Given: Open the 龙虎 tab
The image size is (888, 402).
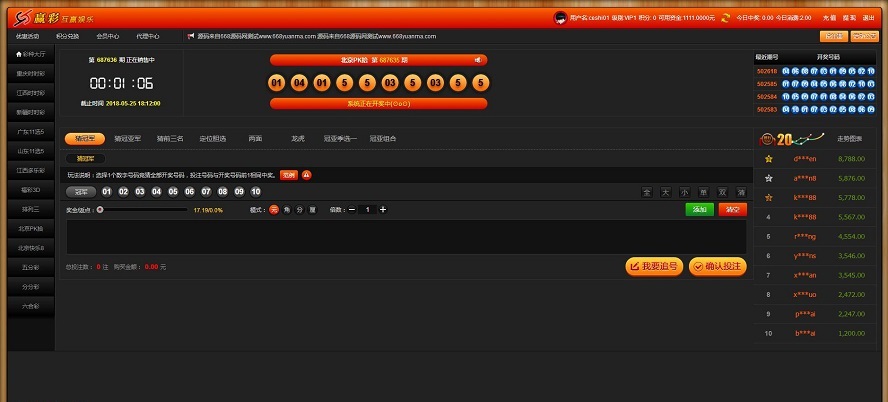Looking at the screenshot, I should [298, 139].
